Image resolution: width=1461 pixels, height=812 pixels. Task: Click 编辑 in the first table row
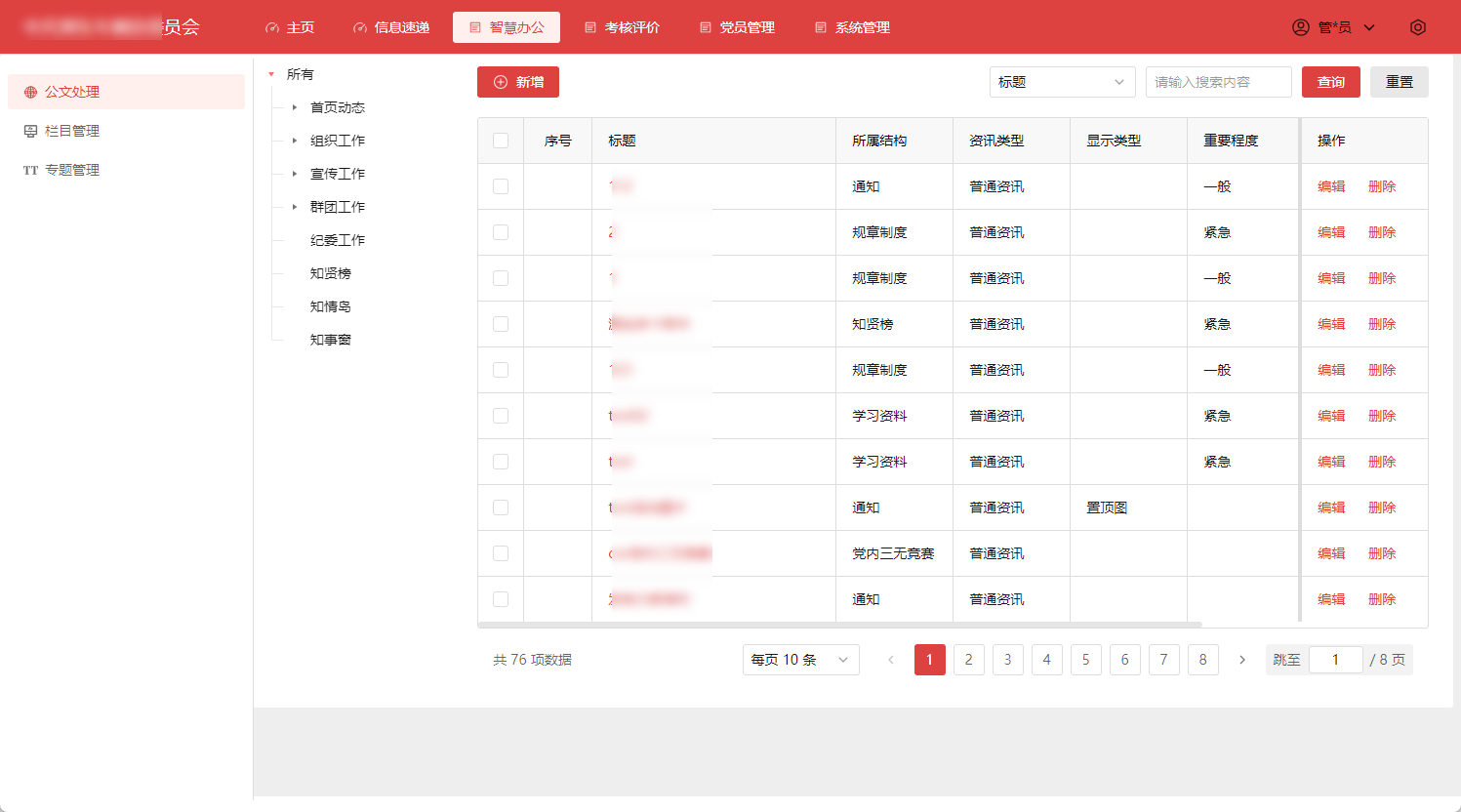(1331, 186)
